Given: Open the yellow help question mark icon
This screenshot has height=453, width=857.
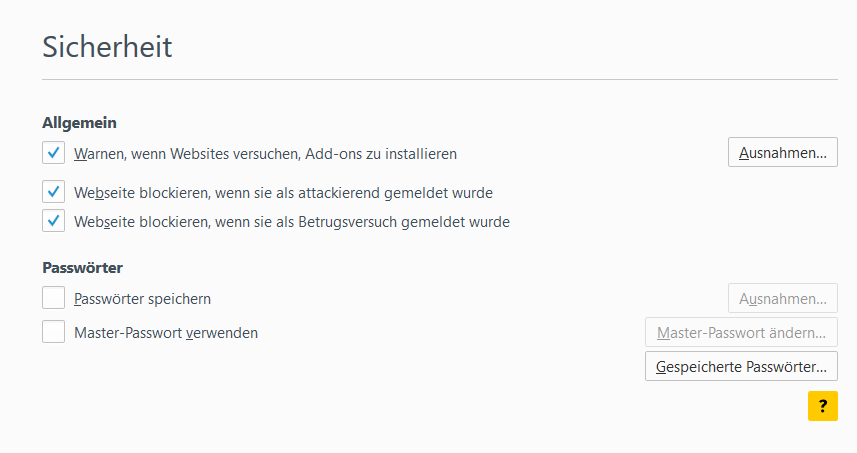Looking at the screenshot, I should click(x=822, y=405).
